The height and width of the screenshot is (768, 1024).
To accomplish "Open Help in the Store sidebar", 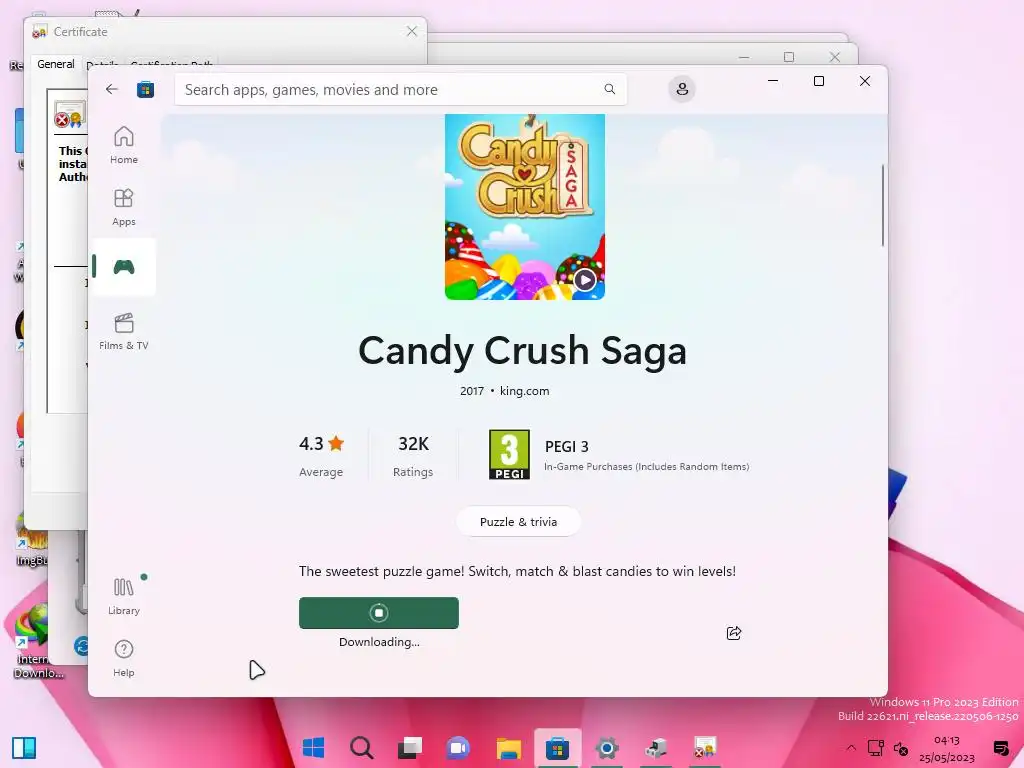I will [123, 658].
